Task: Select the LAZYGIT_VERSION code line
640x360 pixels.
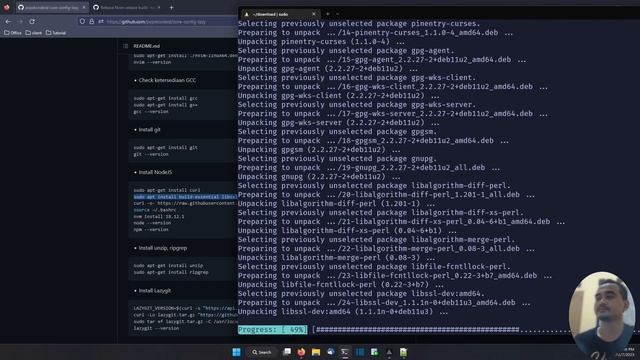Action: click(x=185, y=308)
